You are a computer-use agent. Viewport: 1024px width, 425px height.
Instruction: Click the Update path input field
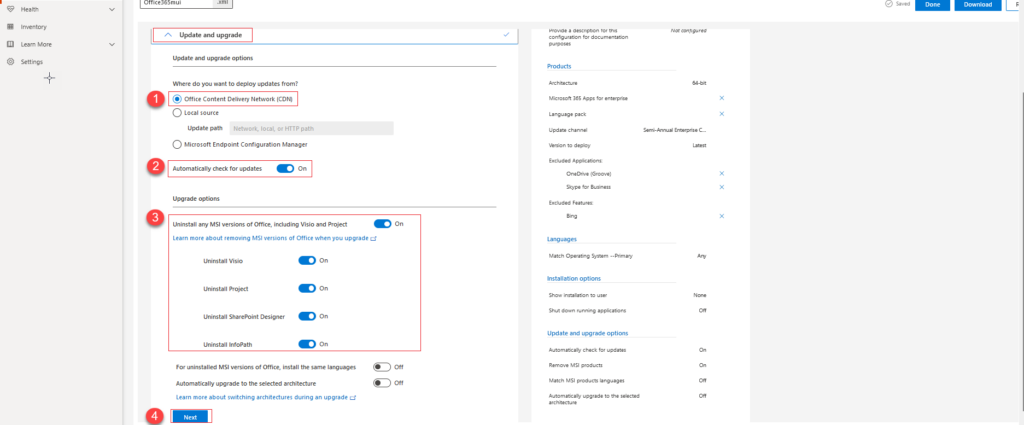pos(312,129)
